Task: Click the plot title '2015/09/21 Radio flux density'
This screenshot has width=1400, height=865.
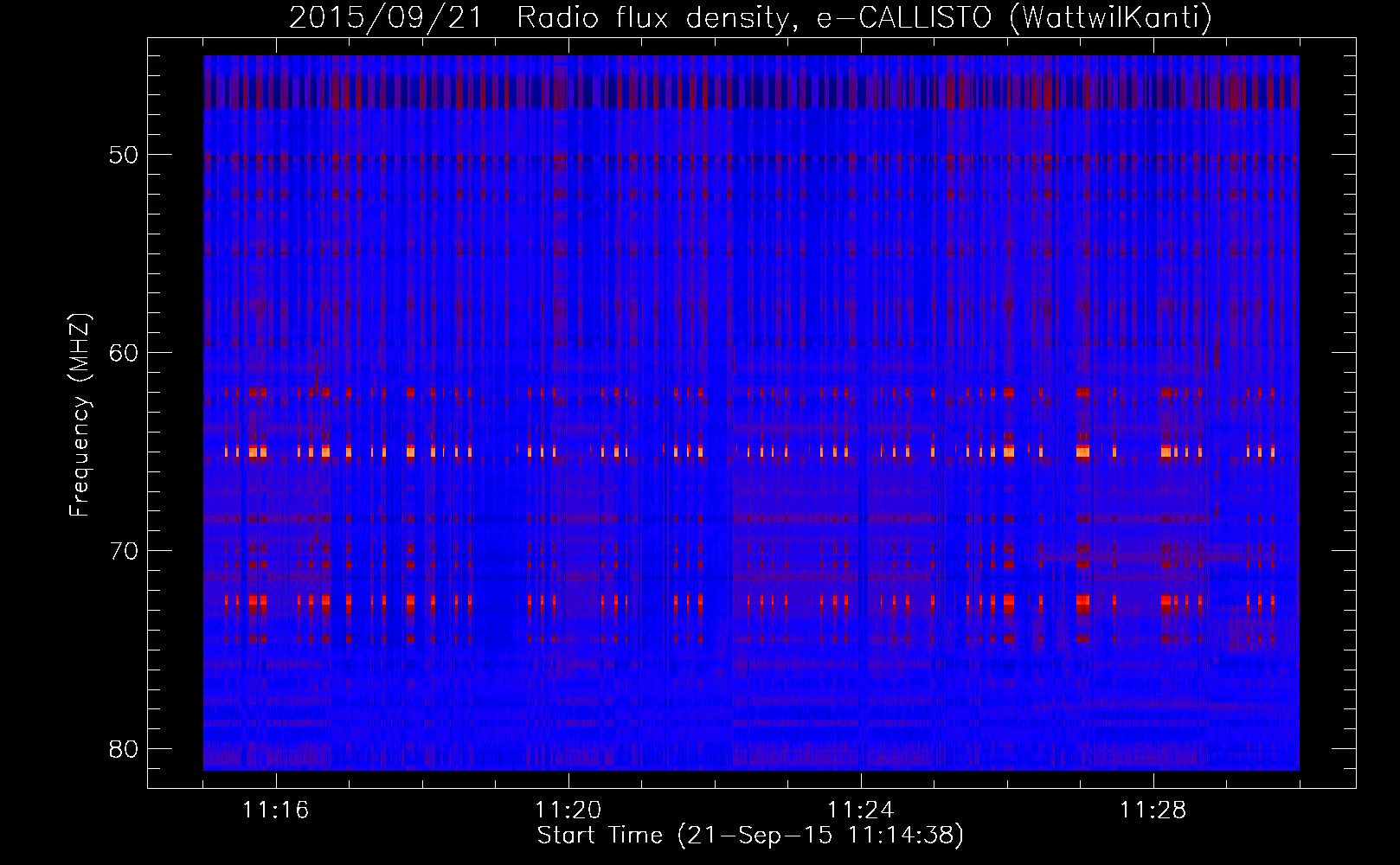Action: pyautogui.click(x=543, y=18)
